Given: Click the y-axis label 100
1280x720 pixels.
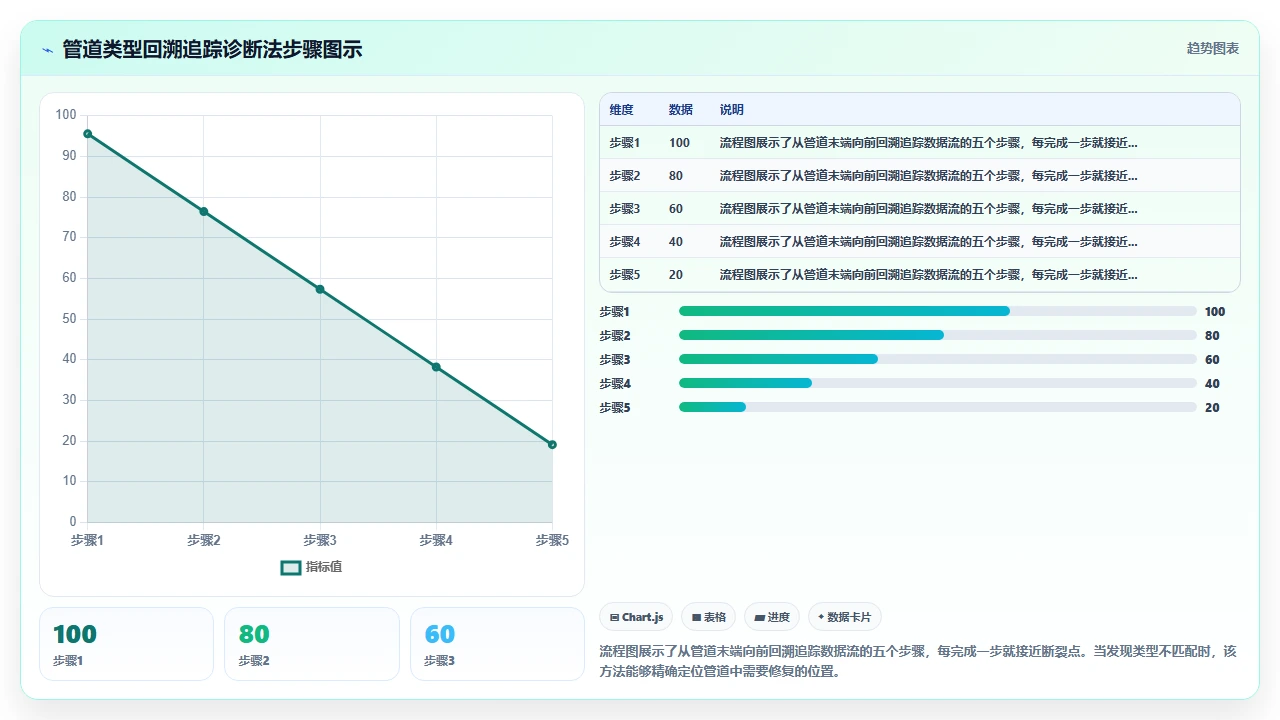Looking at the screenshot, I should [66, 115].
